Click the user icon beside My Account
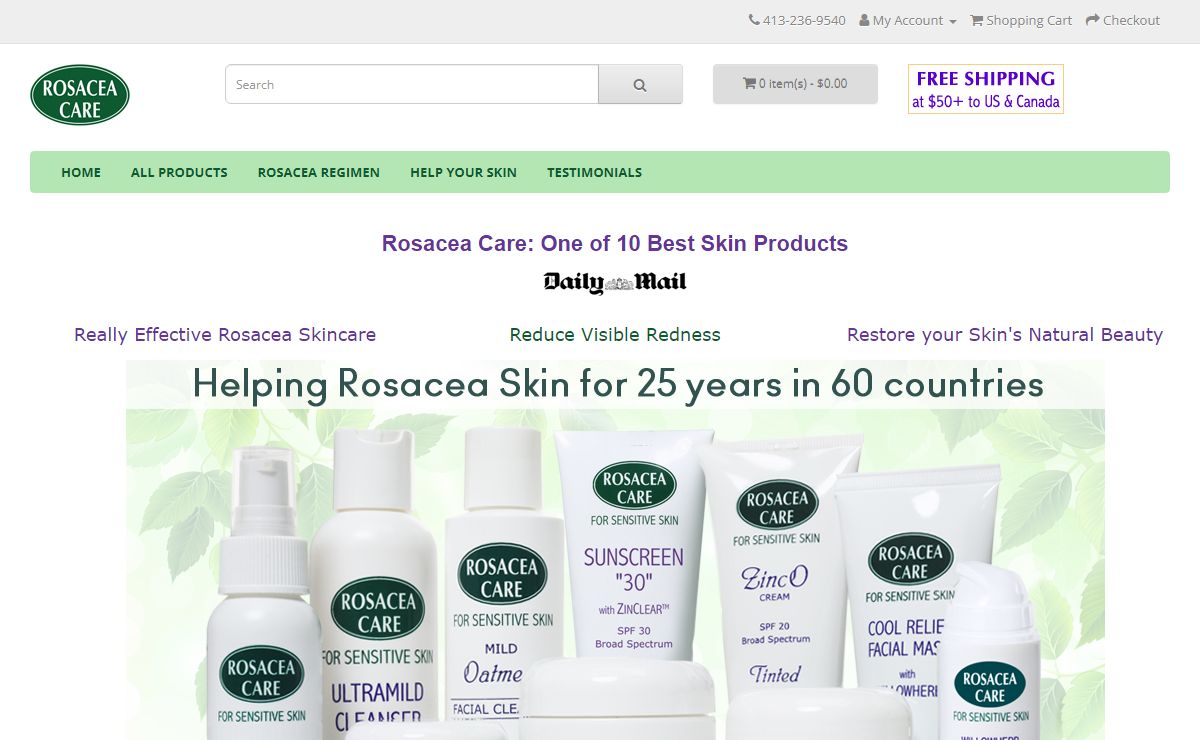The height and width of the screenshot is (740, 1200). tap(864, 20)
